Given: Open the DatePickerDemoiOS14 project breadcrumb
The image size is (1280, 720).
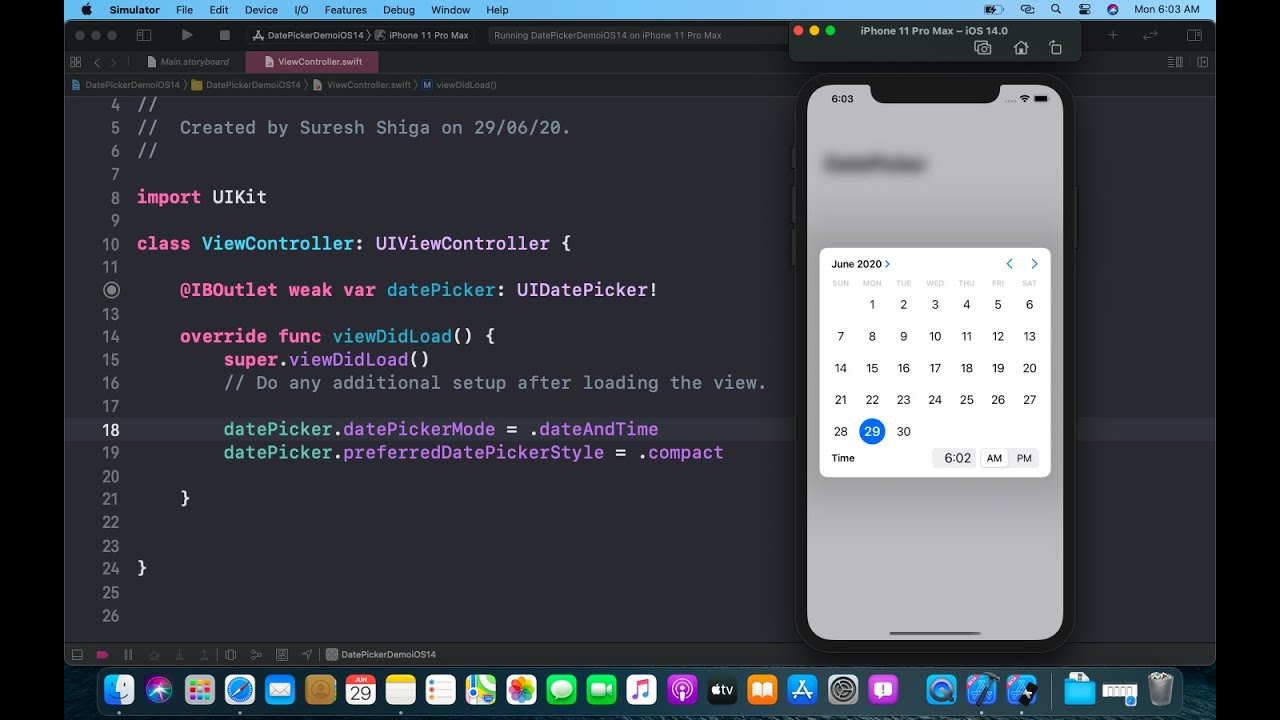Looking at the screenshot, I should 126,85.
